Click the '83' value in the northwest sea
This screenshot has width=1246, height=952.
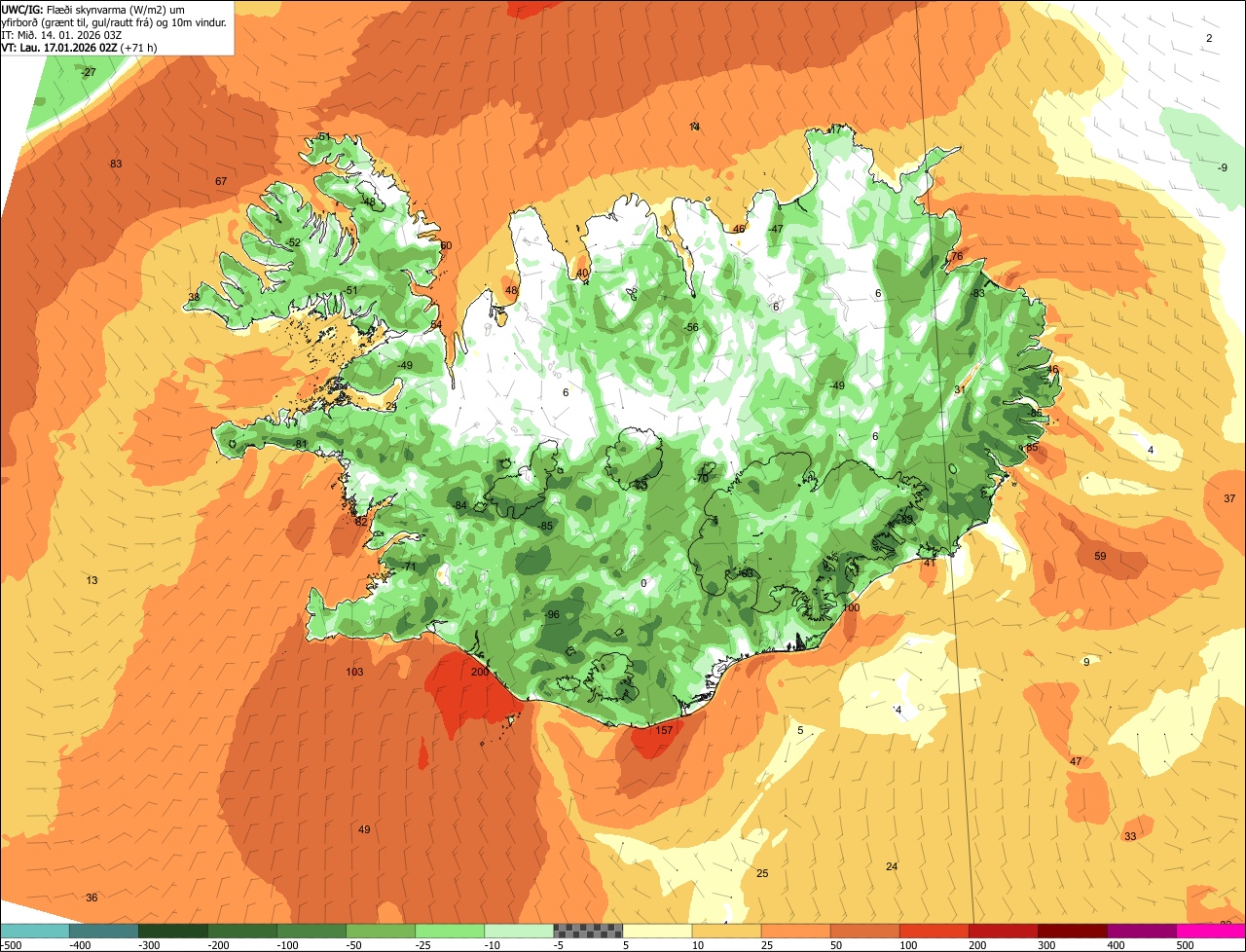pyautogui.click(x=116, y=164)
